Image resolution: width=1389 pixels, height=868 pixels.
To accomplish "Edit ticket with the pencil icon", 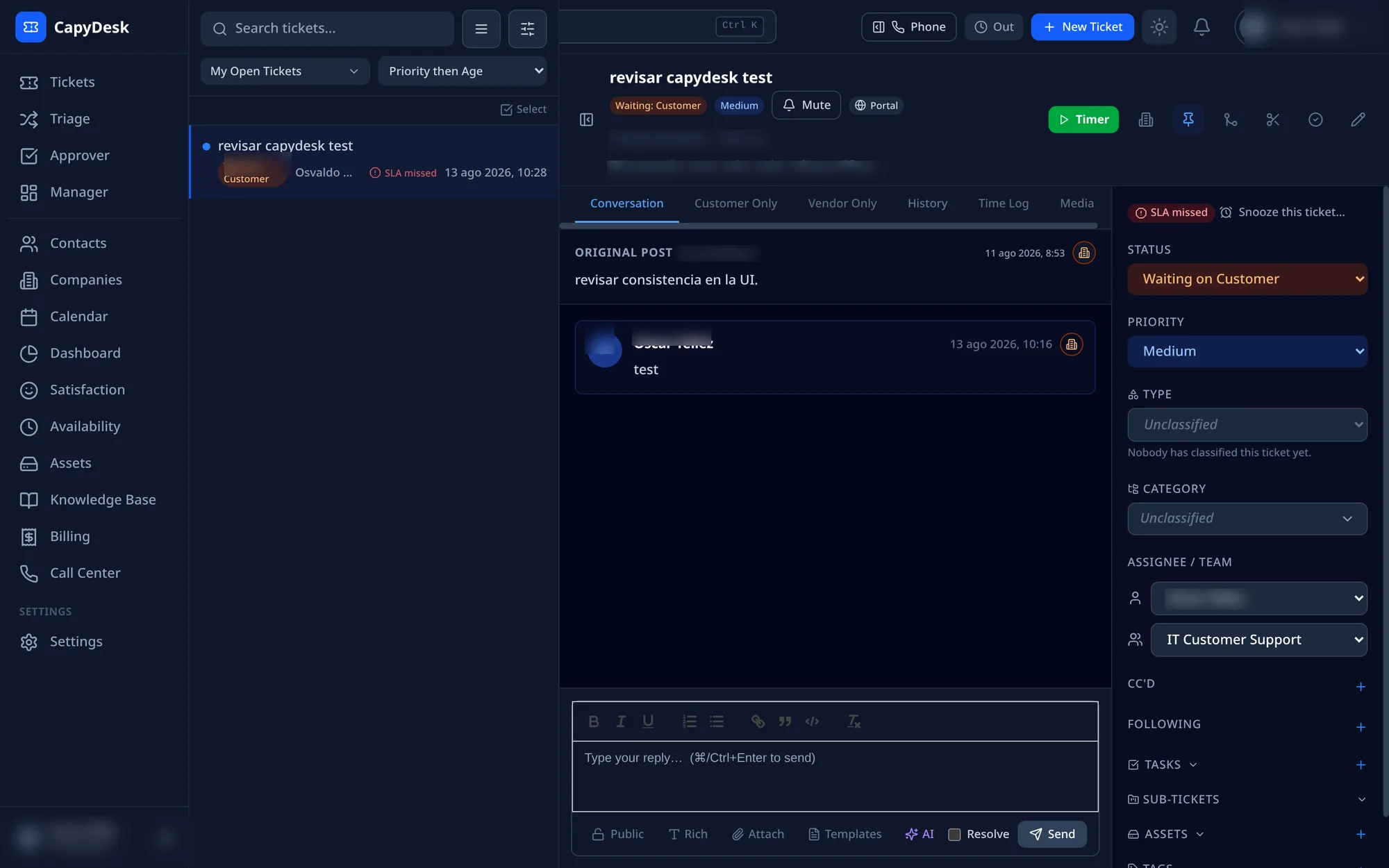I will point(1358,119).
